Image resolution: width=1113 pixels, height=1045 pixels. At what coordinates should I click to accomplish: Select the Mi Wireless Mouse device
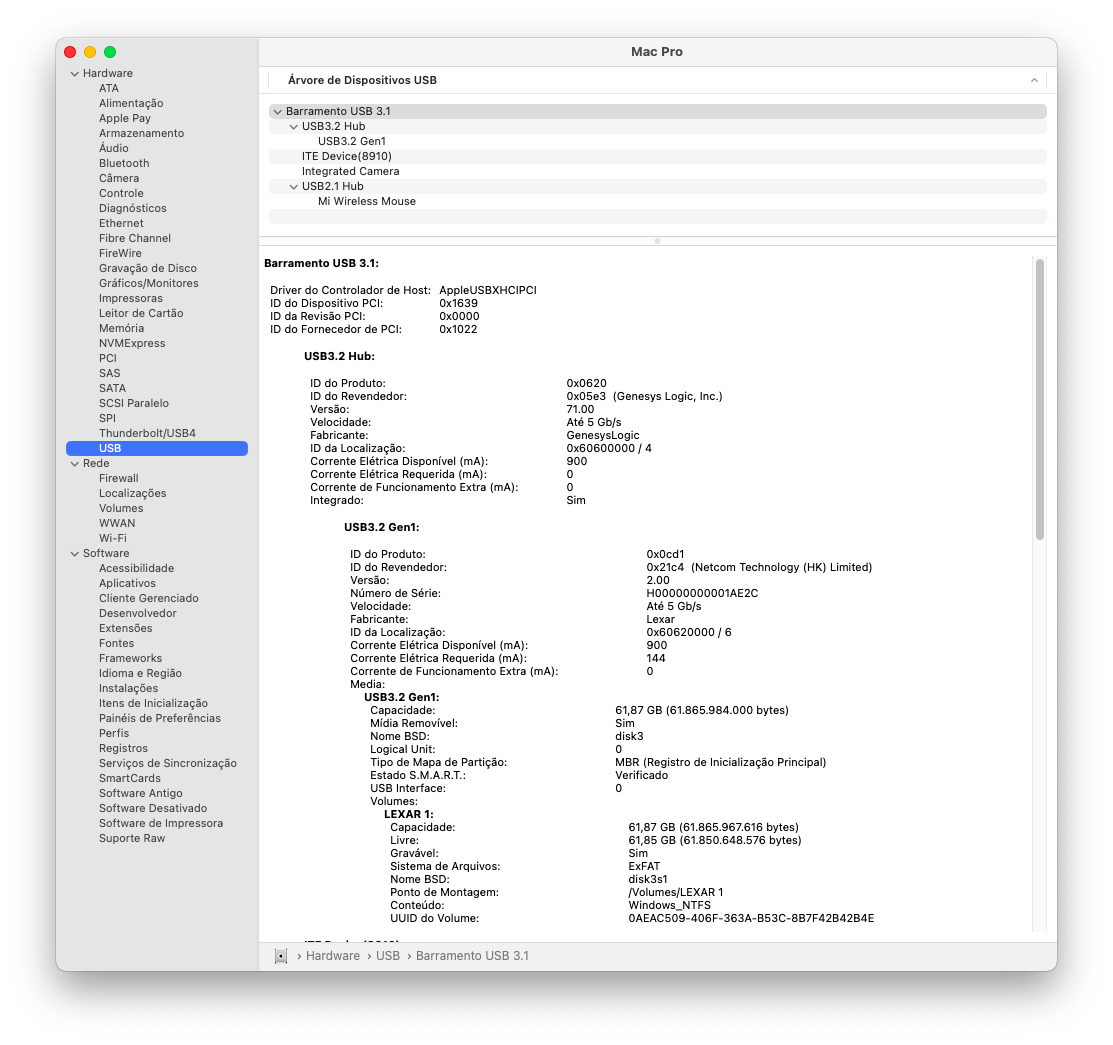tap(366, 201)
